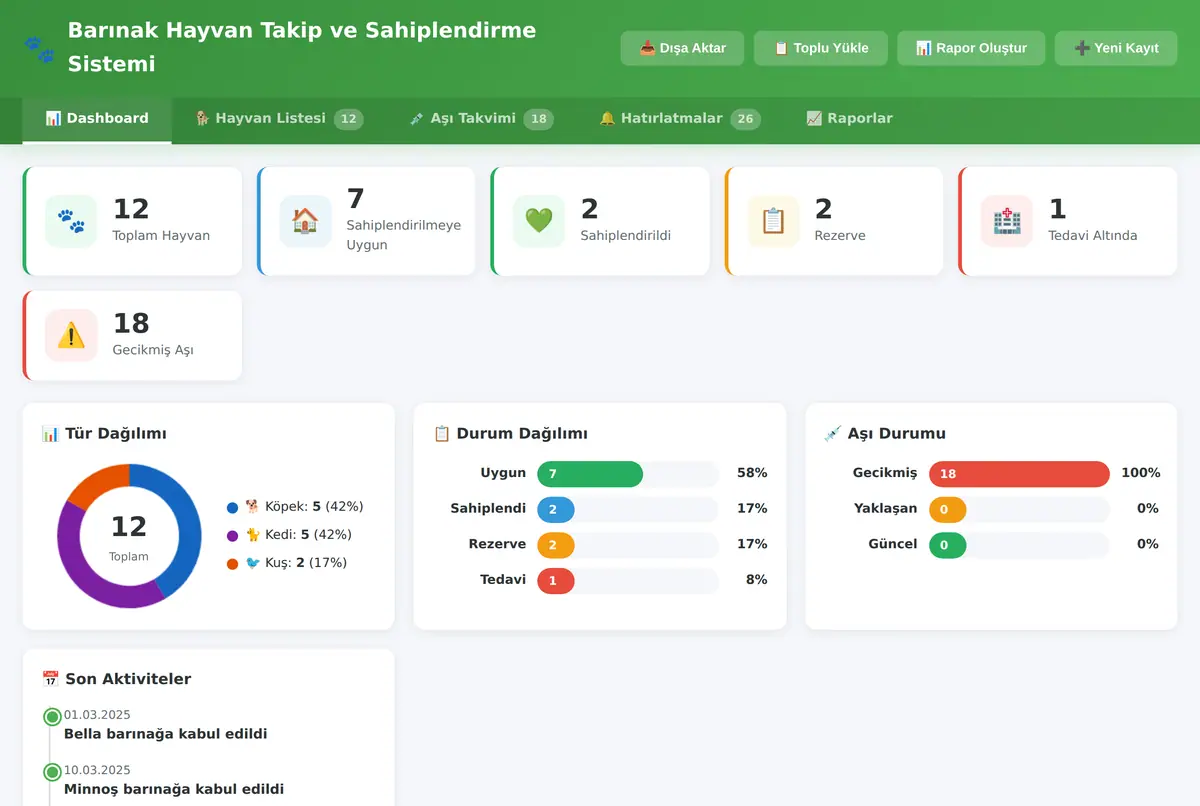Click the purple Kedi legend swatch
The height and width of the screenshot is (806, 1200).
click(233, 535)
